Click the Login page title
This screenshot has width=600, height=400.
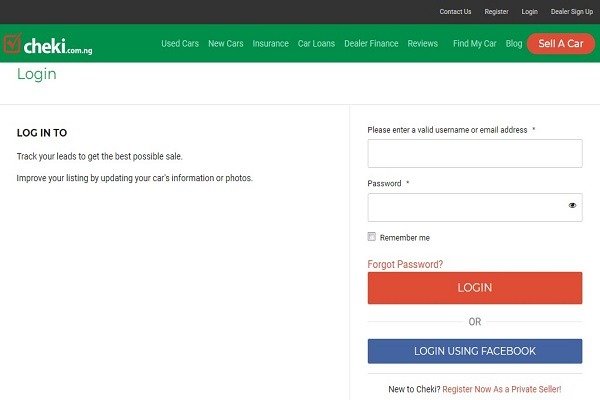37,74
